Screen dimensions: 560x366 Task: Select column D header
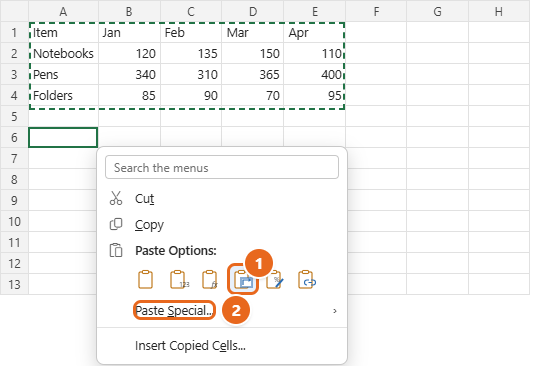[252, 11]
